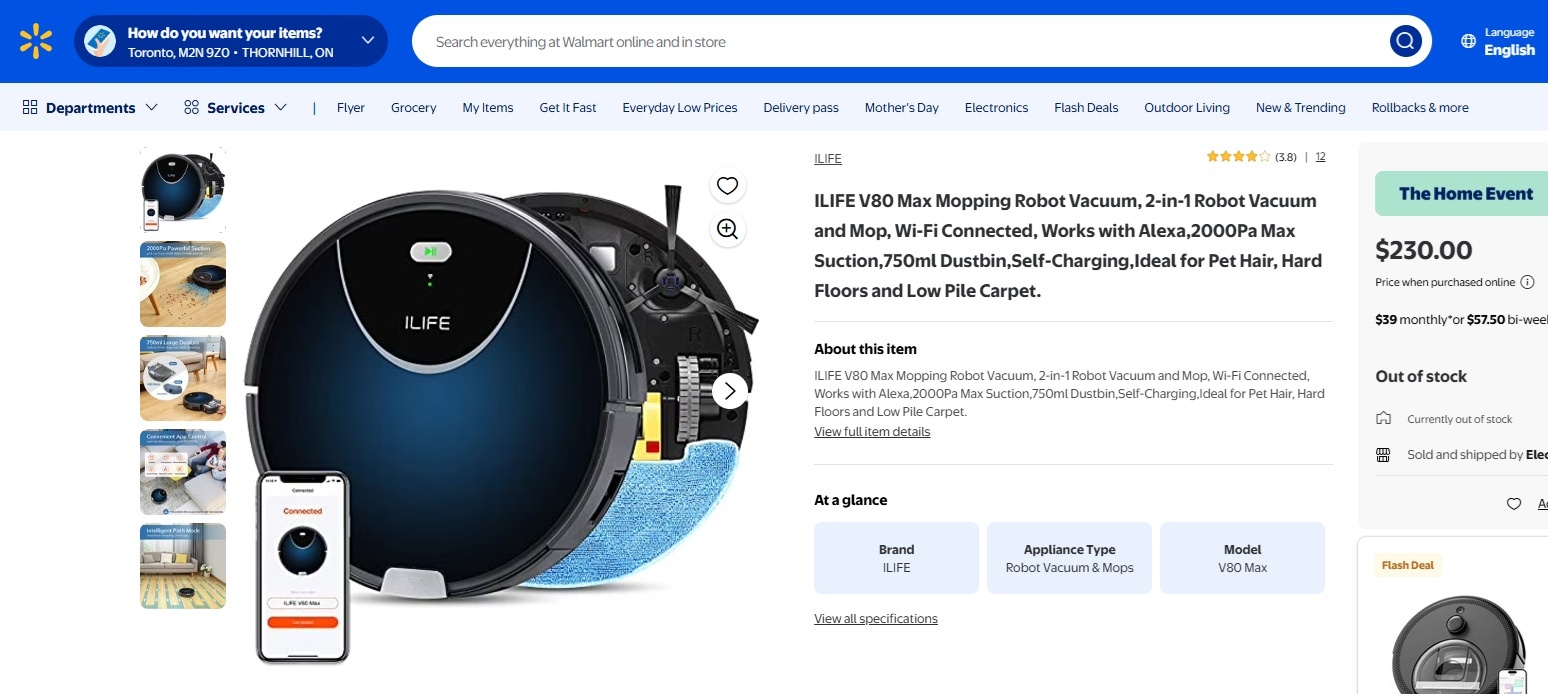Click View full item details
Screen dimensions: 1548x694
pos(872,432)
